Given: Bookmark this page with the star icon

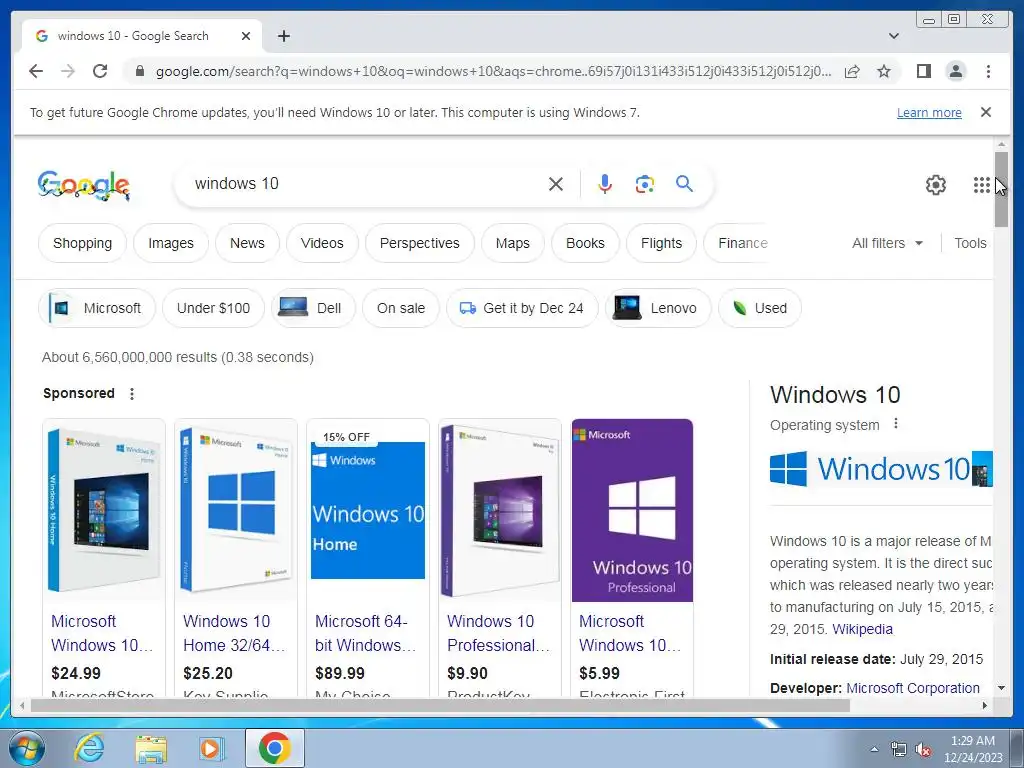Looking at the screenshot, I should (x=884, y=71).
